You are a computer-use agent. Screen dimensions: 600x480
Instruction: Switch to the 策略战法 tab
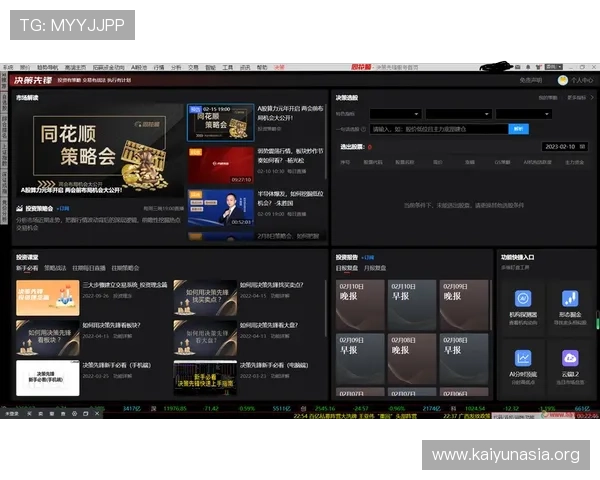[55, 268]
